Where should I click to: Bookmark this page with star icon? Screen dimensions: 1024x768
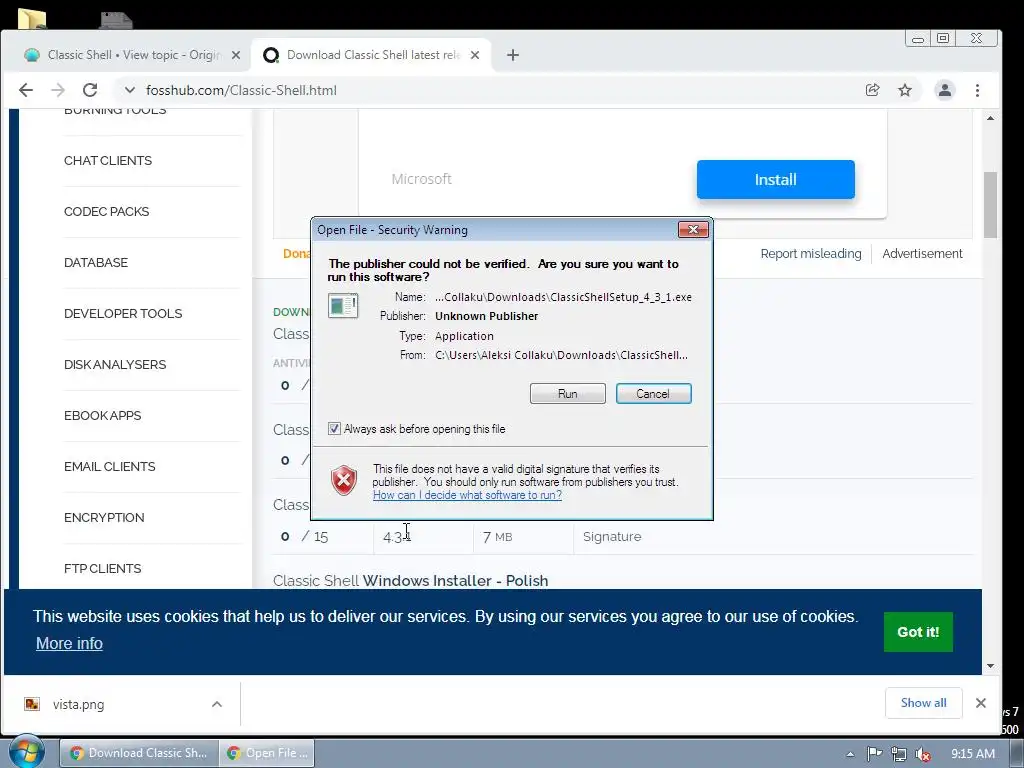[904, 90]
